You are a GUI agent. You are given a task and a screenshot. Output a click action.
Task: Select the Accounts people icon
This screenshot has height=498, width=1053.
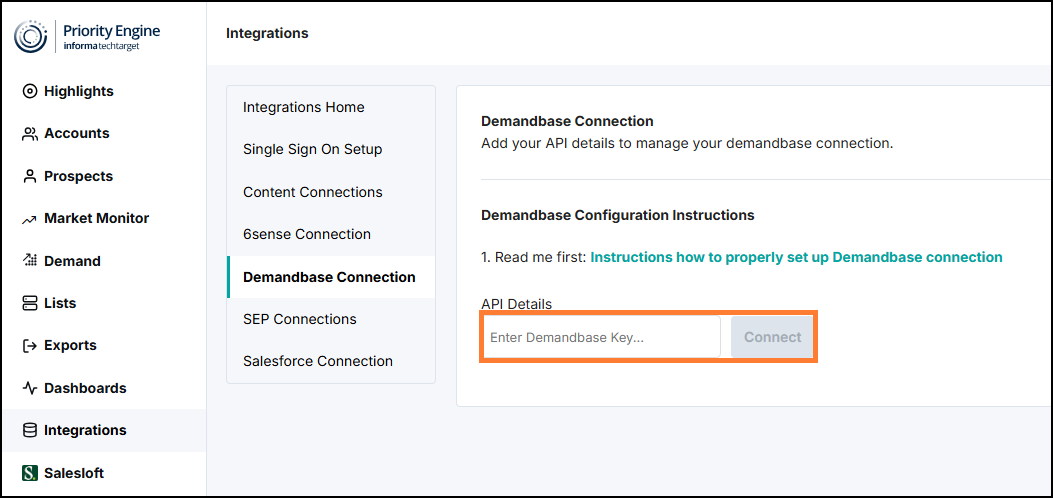pos(30,134)
